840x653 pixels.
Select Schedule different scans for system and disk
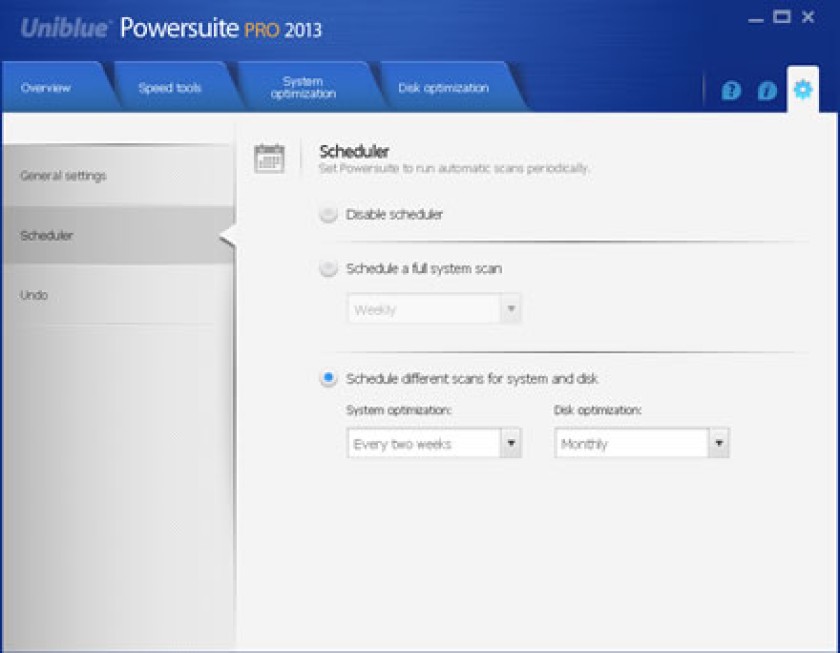[328, 379]
